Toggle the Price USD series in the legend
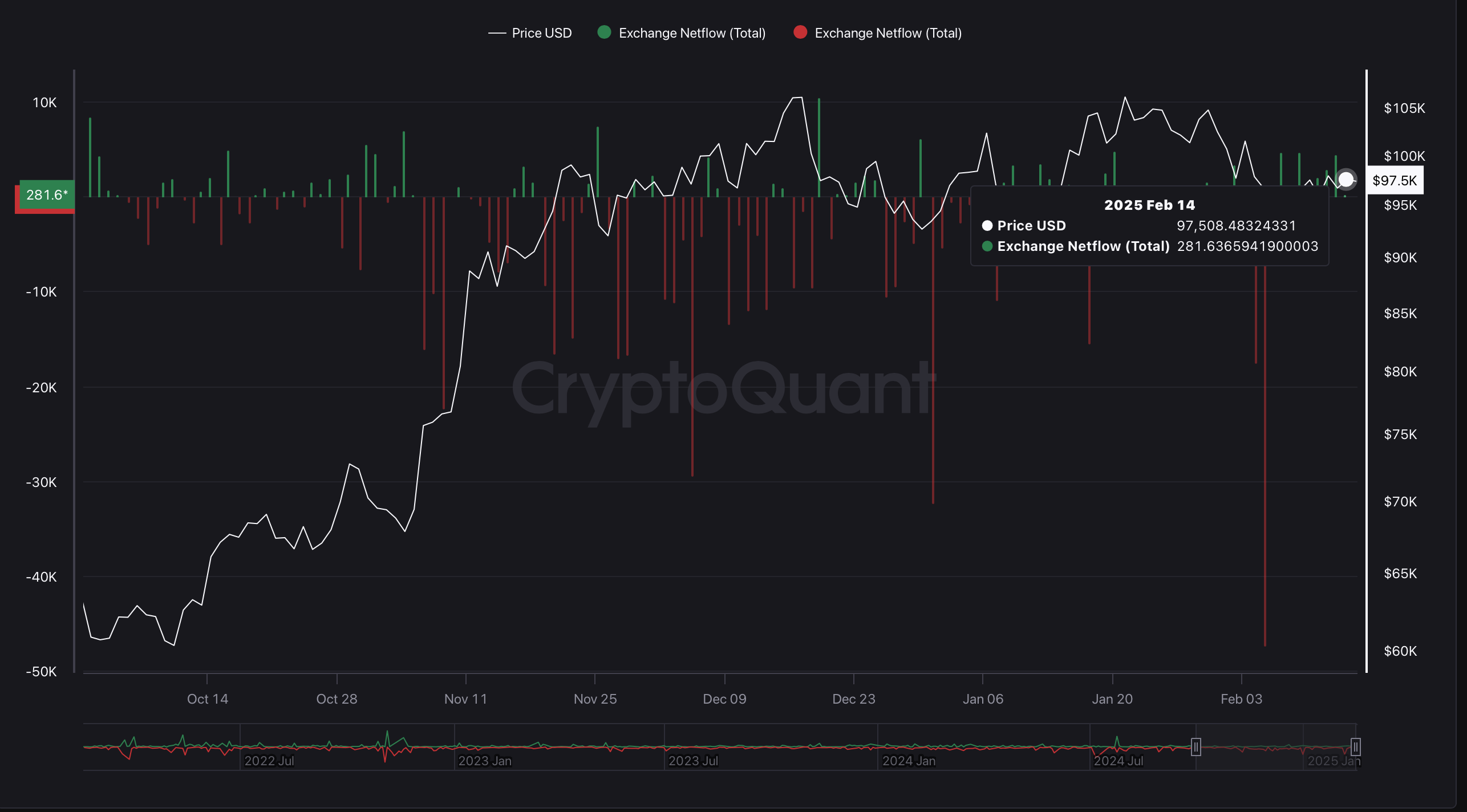This screenshot has width=1467, height=812. pyautogui.click(x=541, y=33)
